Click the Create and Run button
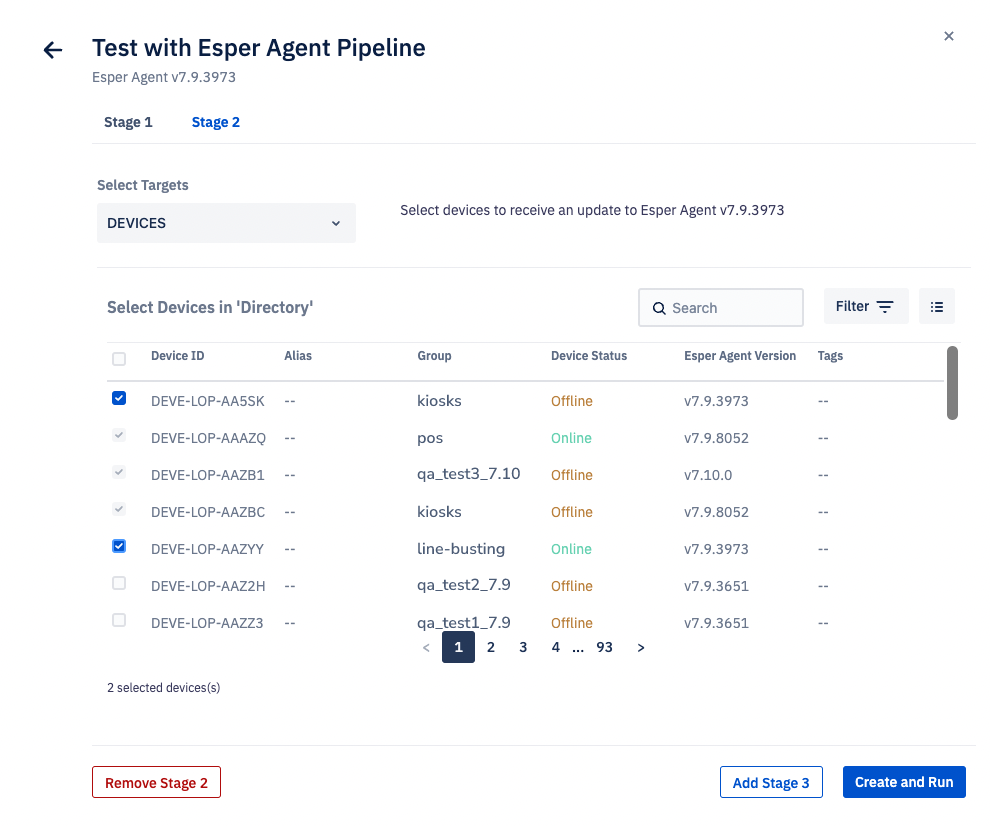The width and height of the screenshot is (990, 826). (903, 782)
